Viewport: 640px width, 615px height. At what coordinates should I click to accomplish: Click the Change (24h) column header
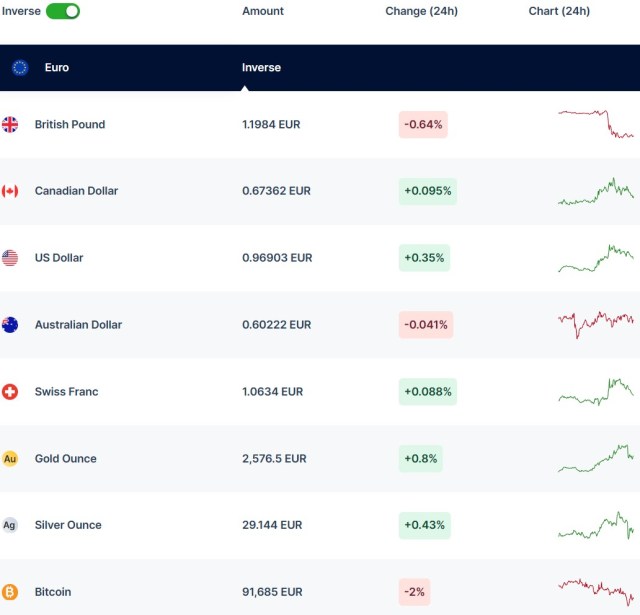tap(419, 11)
